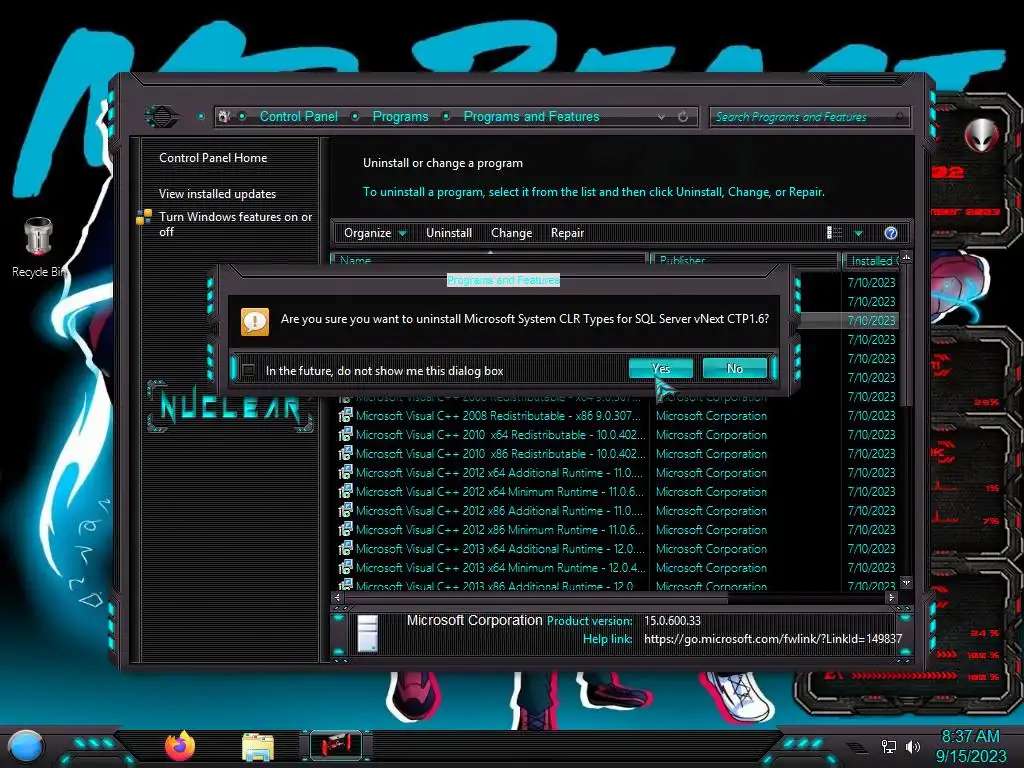
Task: Click Uninstall in the toolbar
Action: click(x=449, y=233)
